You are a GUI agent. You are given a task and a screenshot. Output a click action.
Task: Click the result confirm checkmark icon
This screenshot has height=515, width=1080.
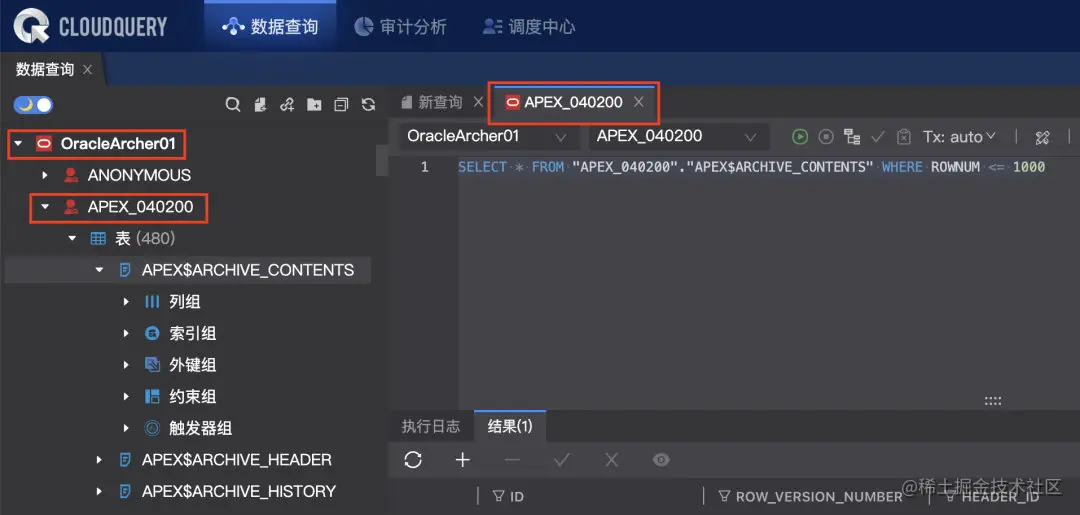tap(562, 460)
